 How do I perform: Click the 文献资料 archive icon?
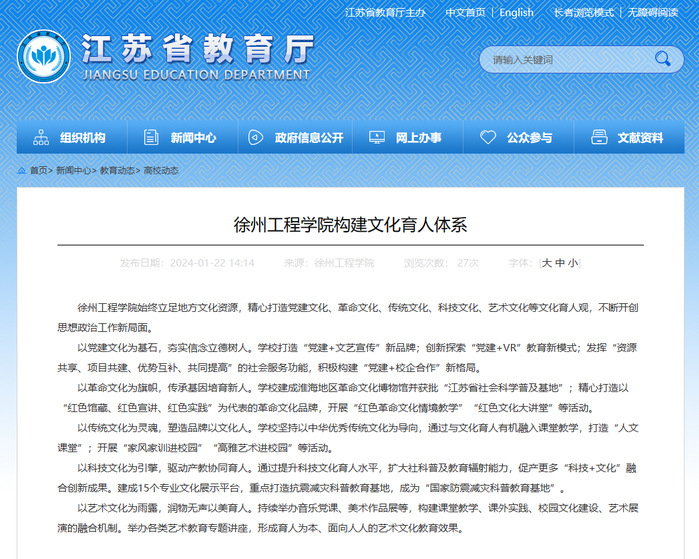[598, 137]
